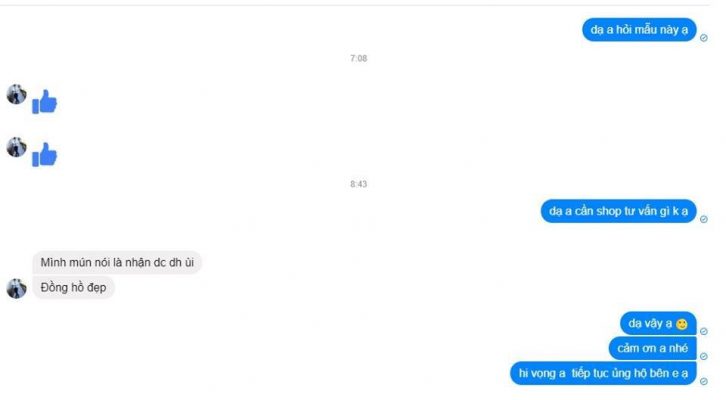Click the 7:08 timestamp
Viewport: 726px width, 400px height.
tap(358, 58)
